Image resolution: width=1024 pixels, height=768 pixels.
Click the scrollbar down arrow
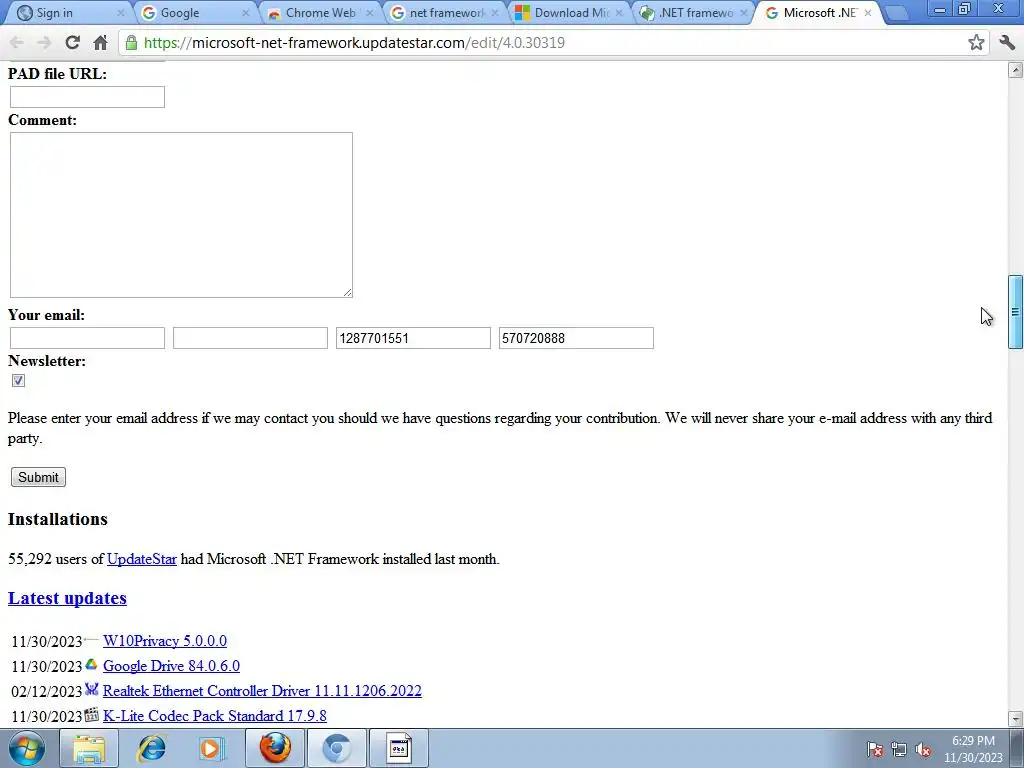pyautogui.click(x=1015, y=718)
